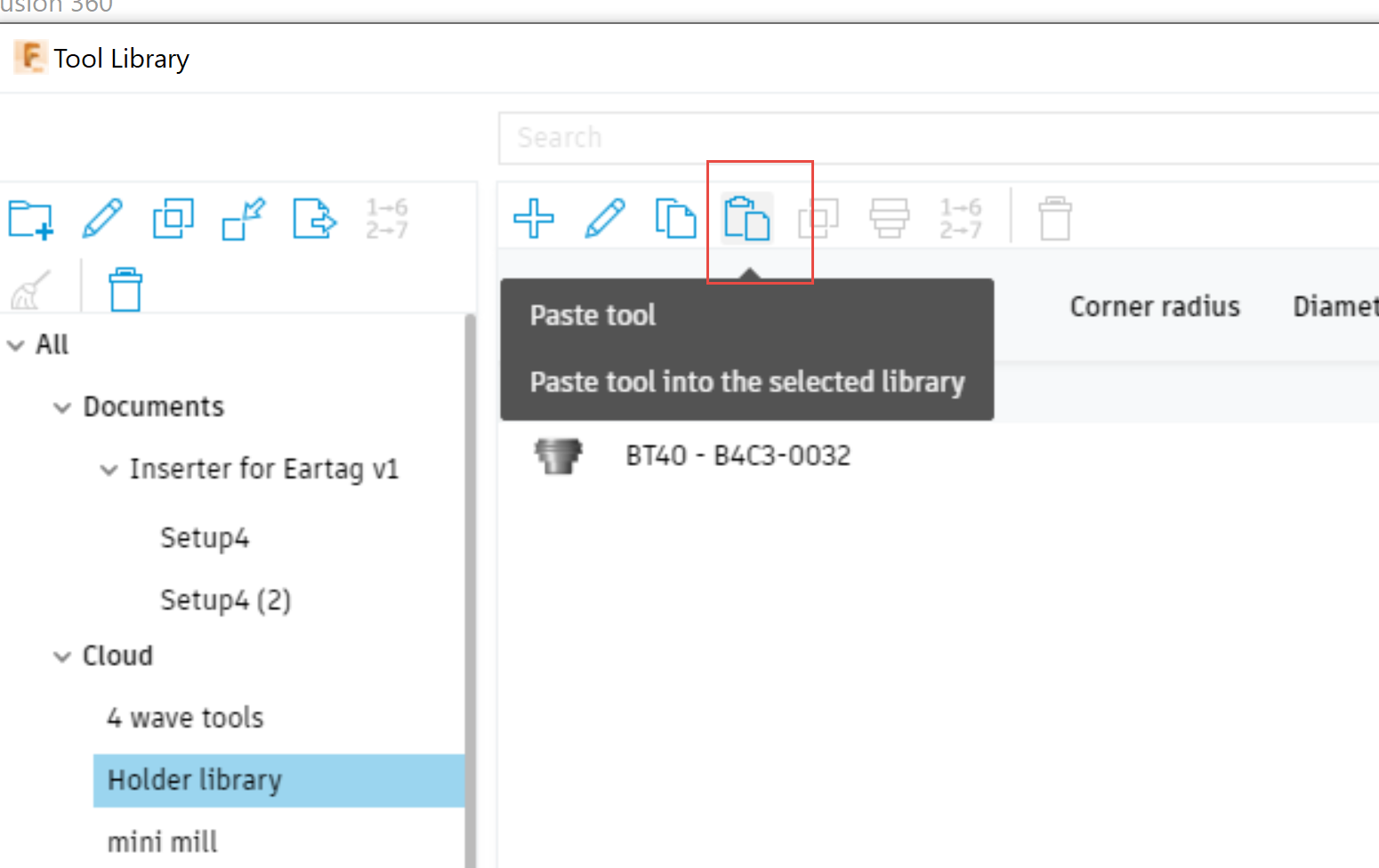Collapse the All tree node
The width and height of the screenshot is (1379, 868).
pyautogui.click(x=14, y=344)
